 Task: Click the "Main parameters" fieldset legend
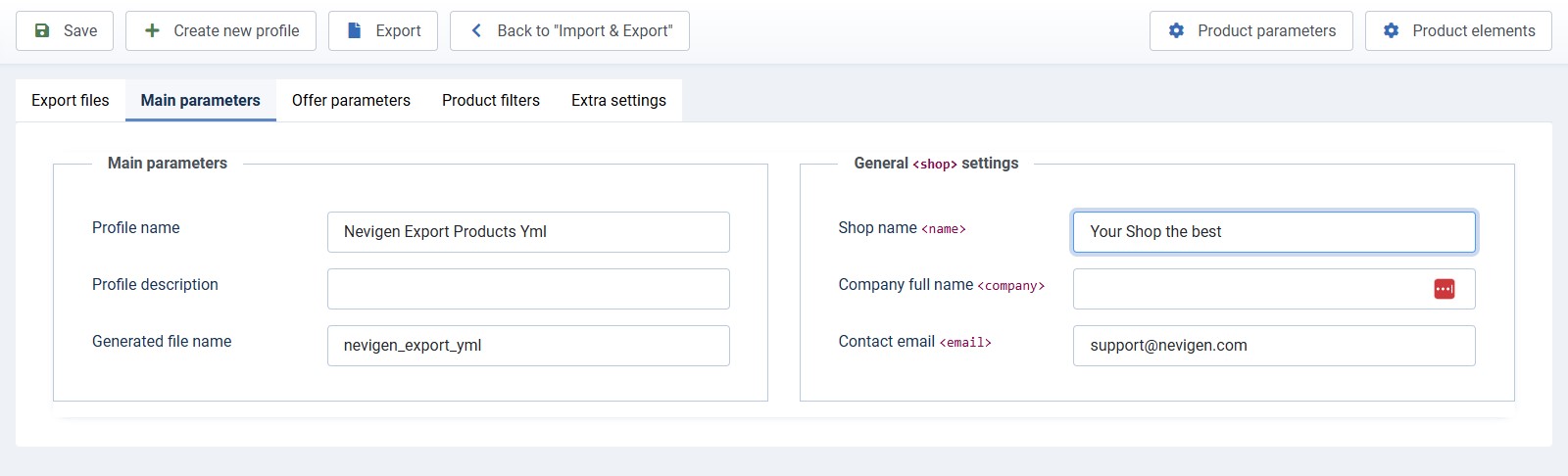click(168, 163)
